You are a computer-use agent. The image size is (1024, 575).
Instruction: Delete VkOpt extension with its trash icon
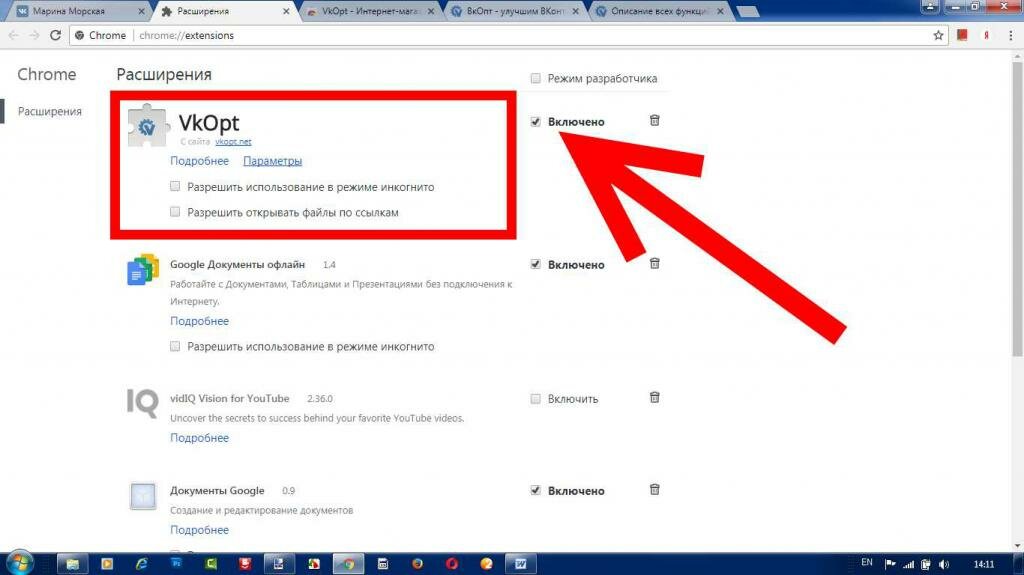(654, 120)
